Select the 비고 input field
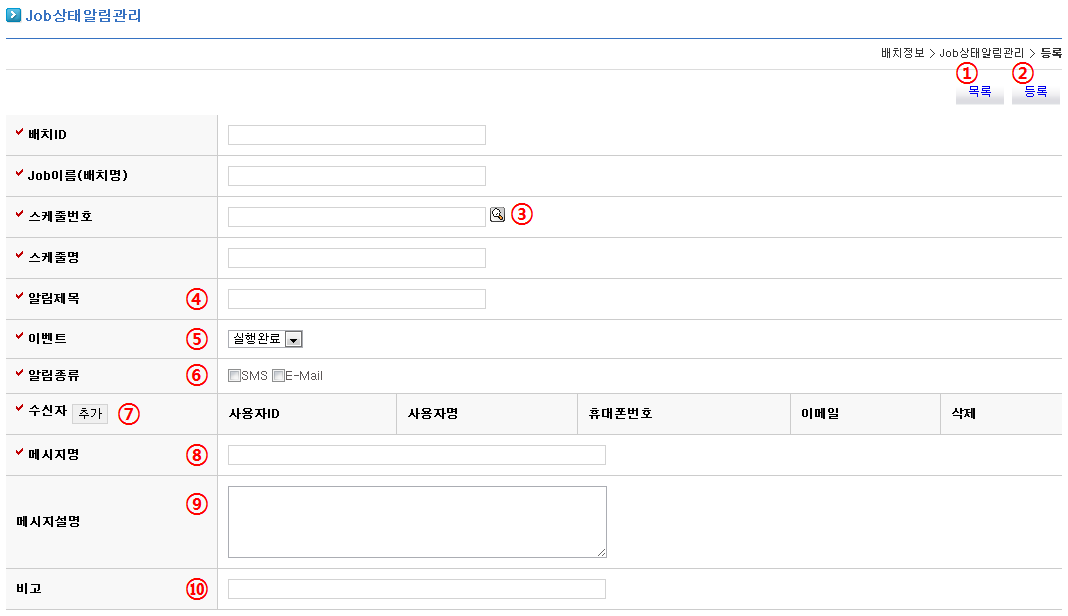This screenshot has height=616, width=1068. [x=416, y=589]
